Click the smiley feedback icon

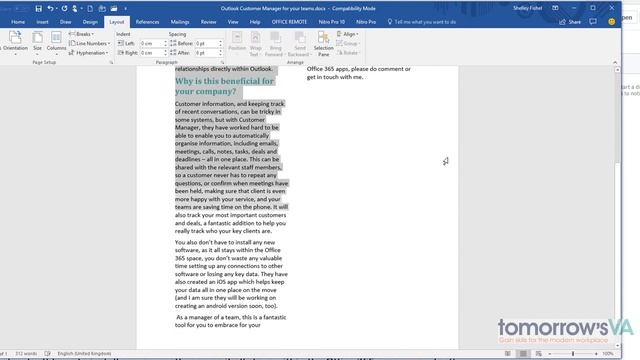[611, 22]
